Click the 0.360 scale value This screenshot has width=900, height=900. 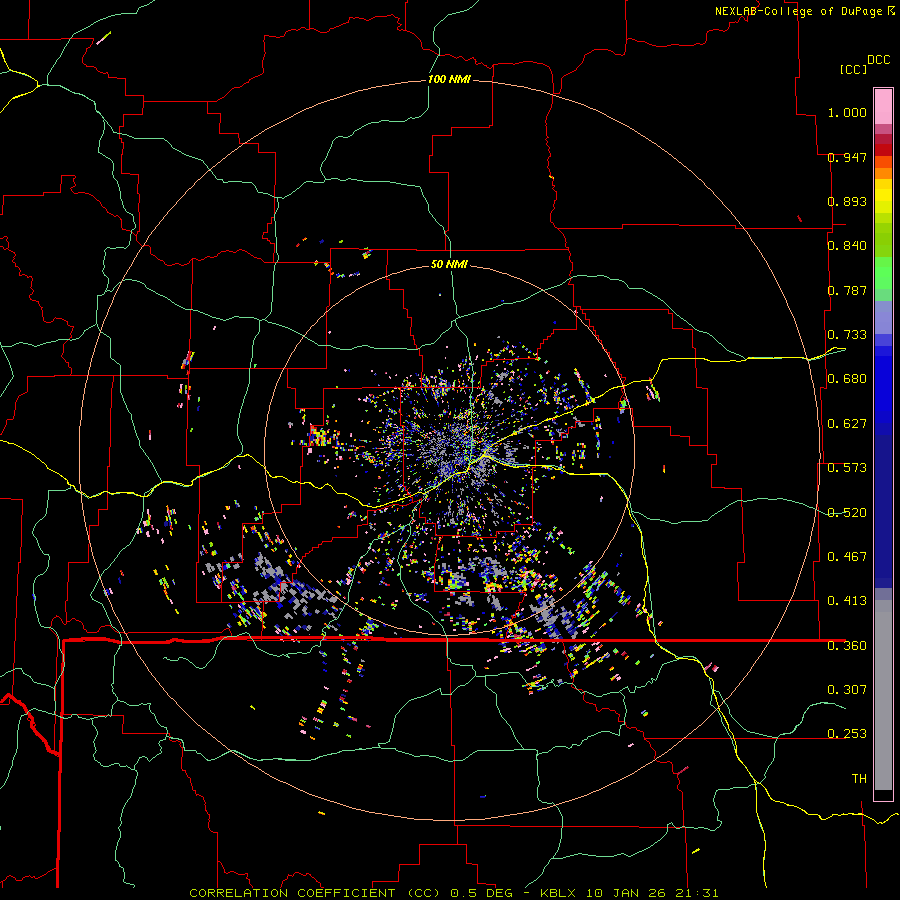point(847,646)
